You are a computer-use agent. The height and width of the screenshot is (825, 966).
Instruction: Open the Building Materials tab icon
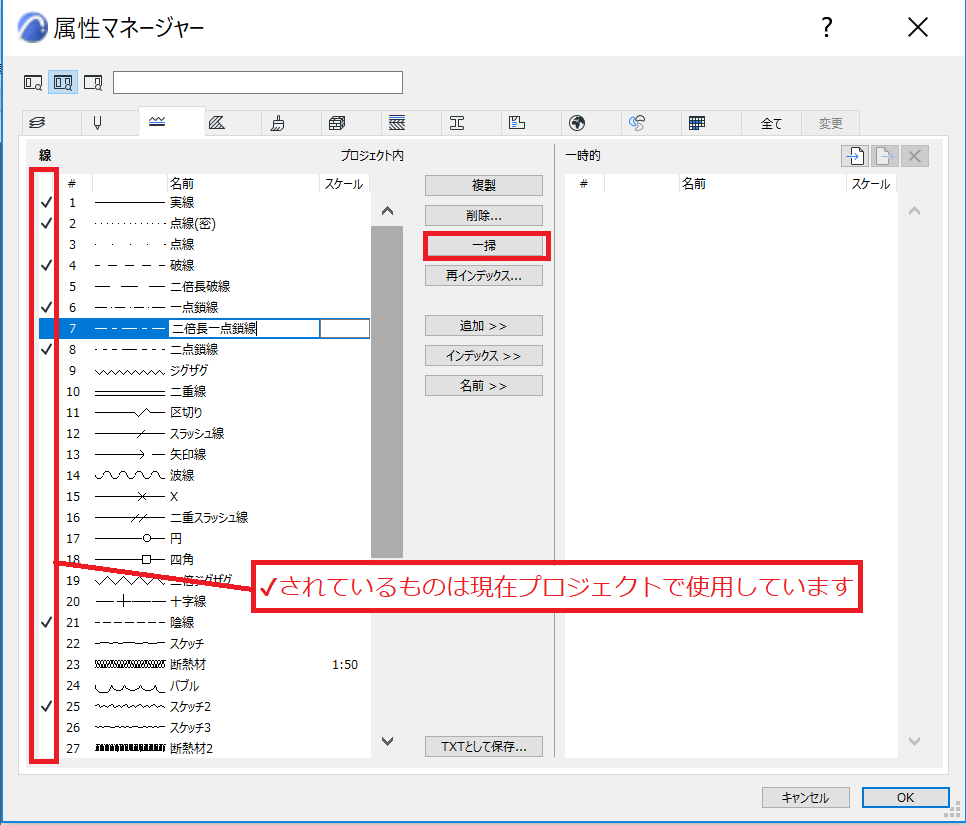pos(337,123)
